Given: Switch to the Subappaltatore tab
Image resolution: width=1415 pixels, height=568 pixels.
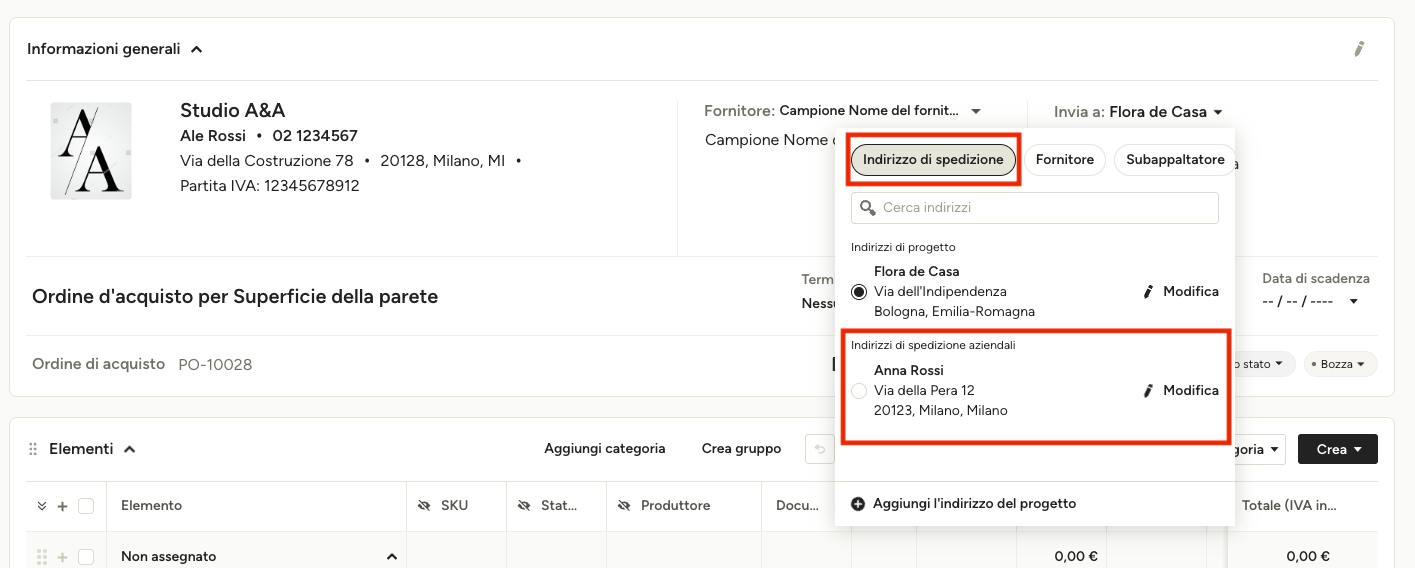Looking at the screenshot, I should pos(1174,160).
